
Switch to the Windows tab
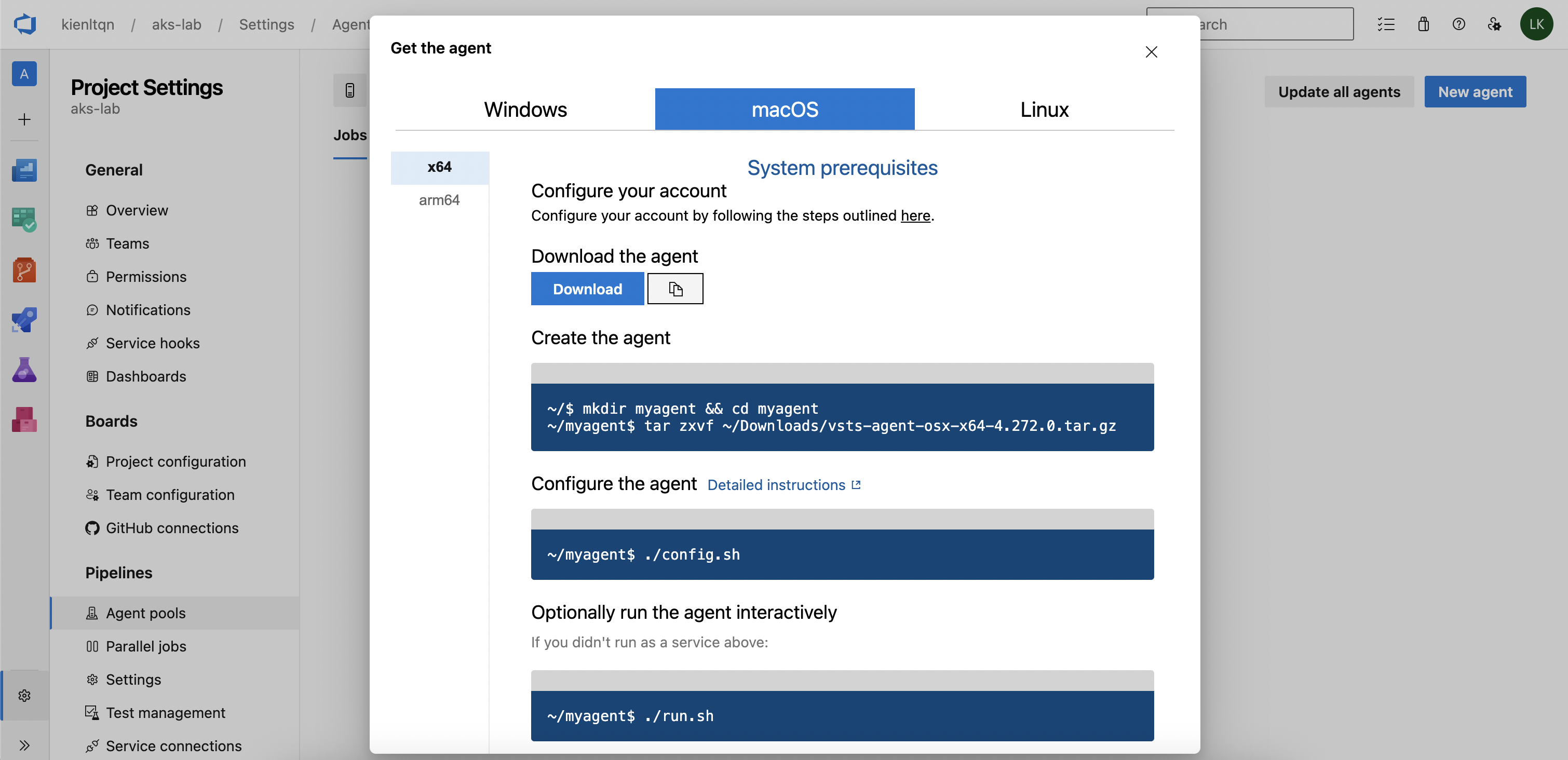(525, 110)
